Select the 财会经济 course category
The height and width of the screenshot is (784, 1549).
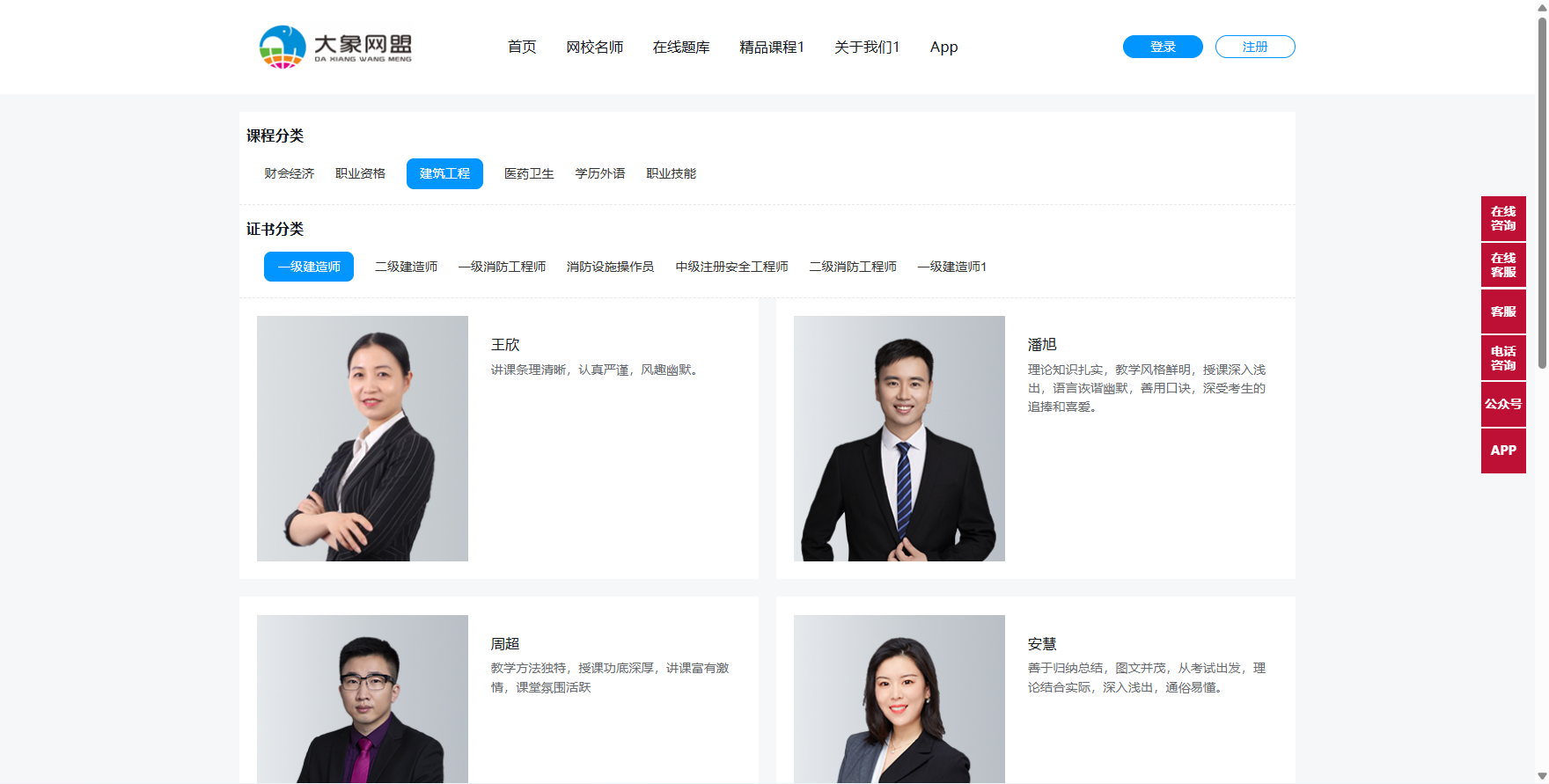coord(289,174)
